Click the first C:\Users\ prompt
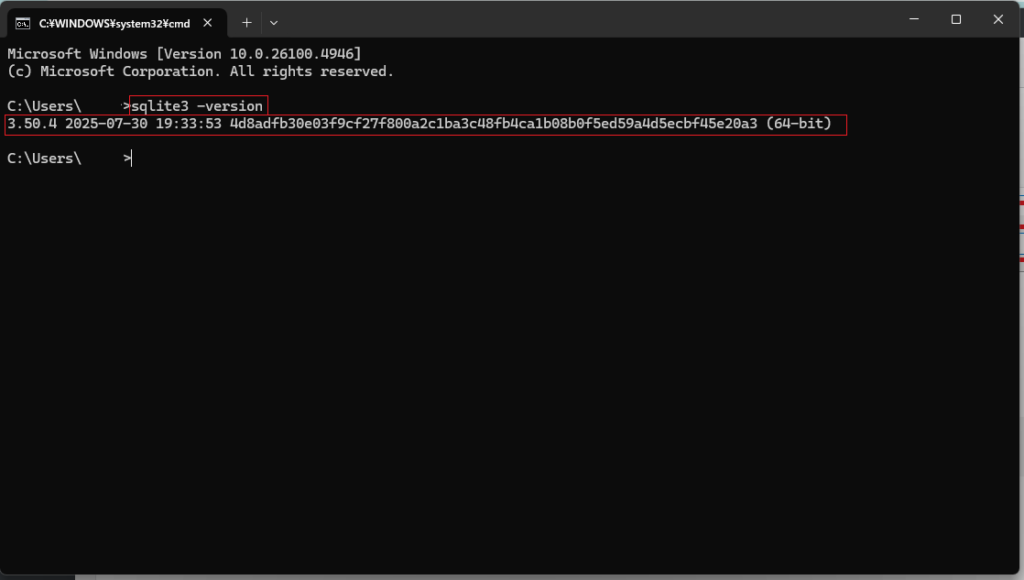The height and width of the screenshot is (580, 1024). (44, 106)
